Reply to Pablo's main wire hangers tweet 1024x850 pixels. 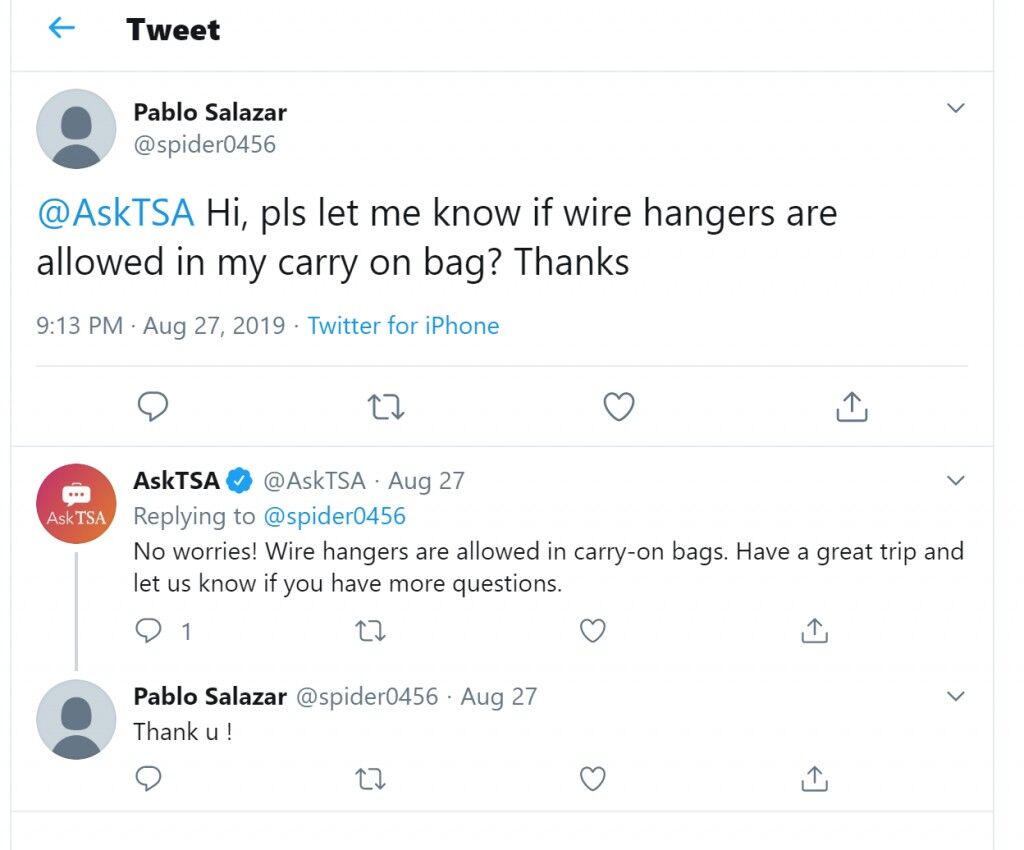153,406
